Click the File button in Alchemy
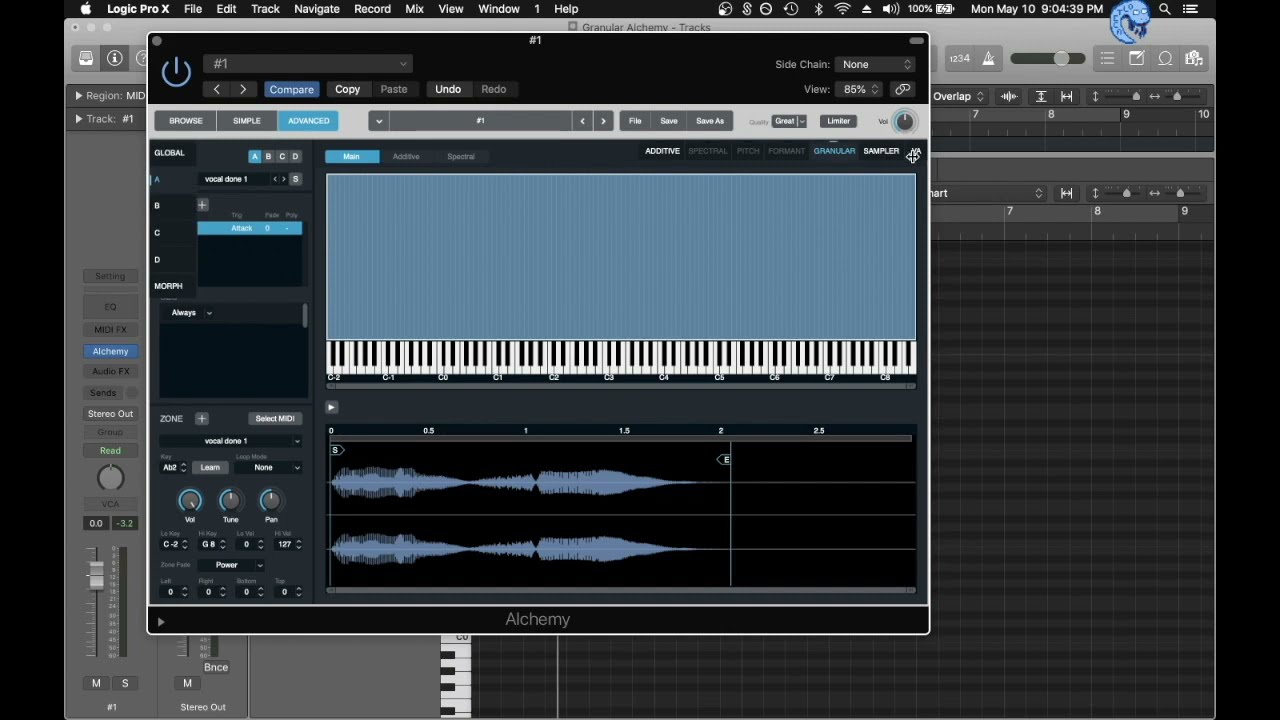Image resolution: width=1280 pixels, height=720 pixels. coord(635,121)
